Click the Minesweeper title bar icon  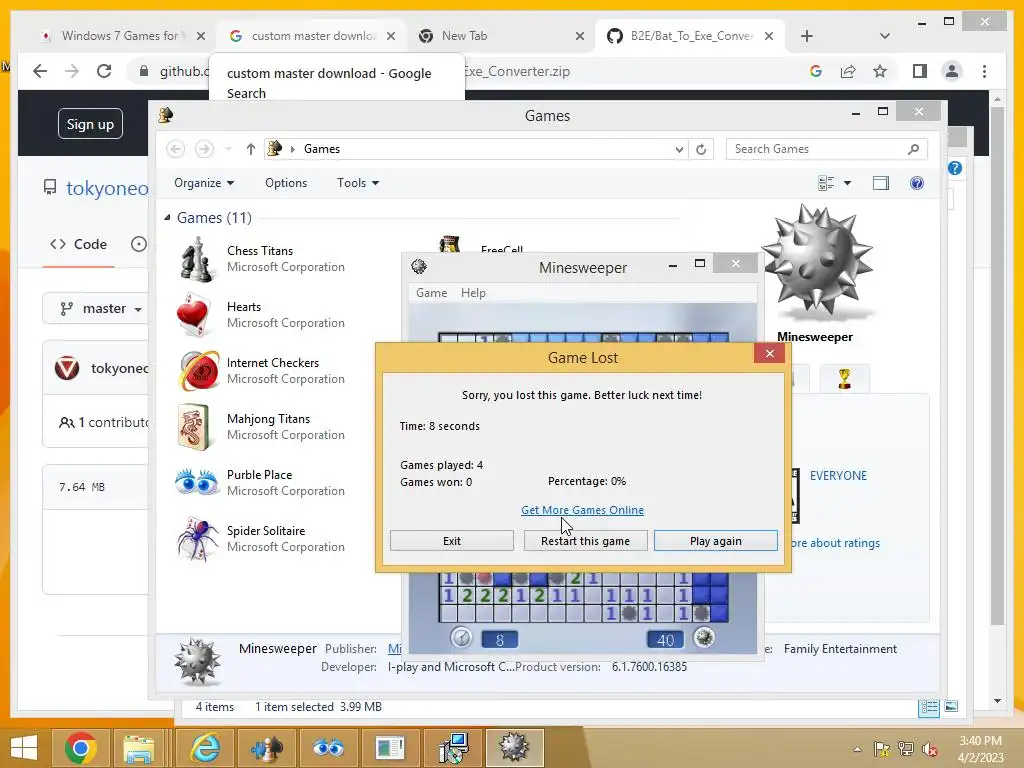pos(419,266)
